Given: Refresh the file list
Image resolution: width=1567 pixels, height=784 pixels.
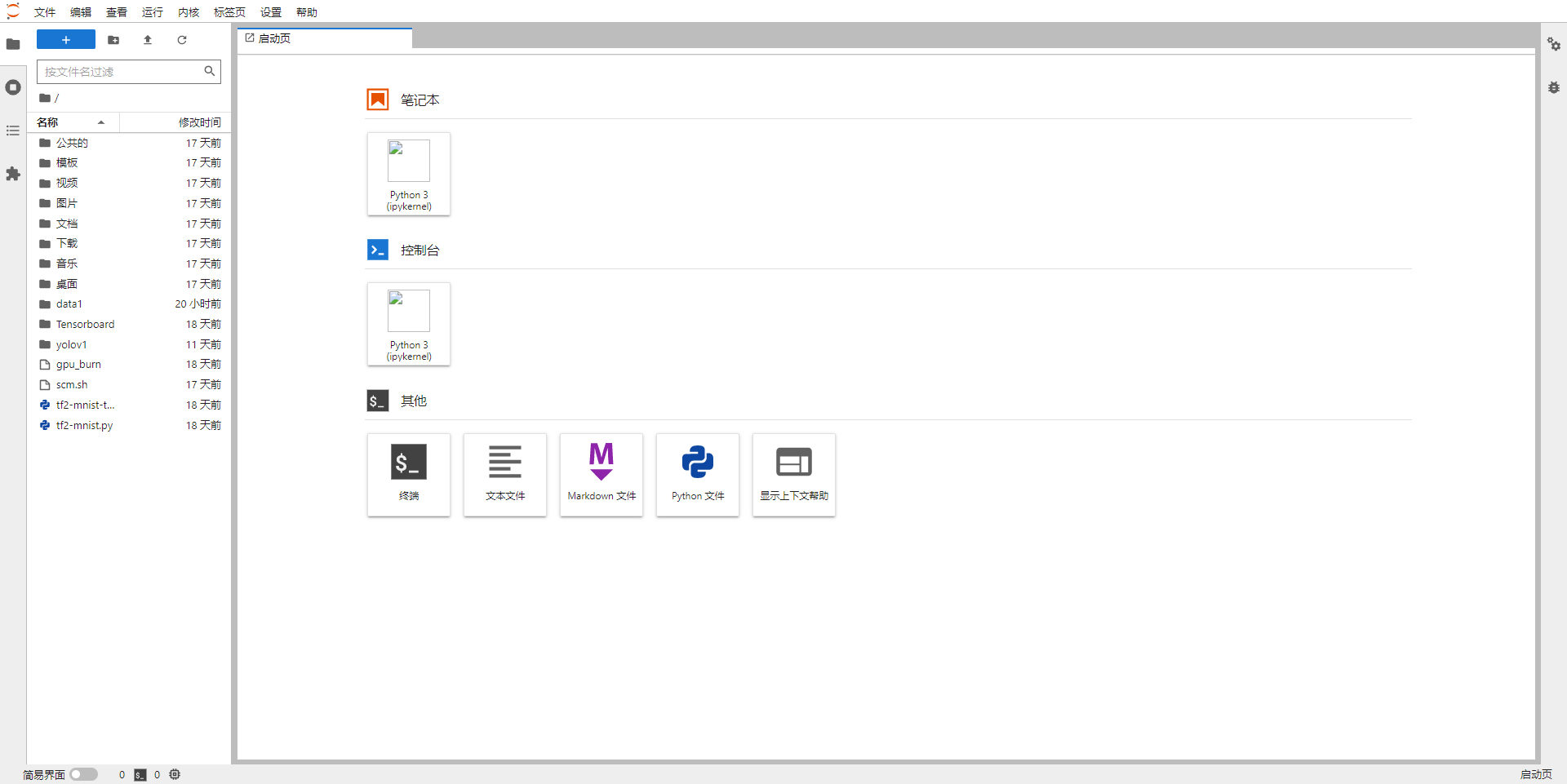Looking at the screenshot, I should coord(182,40).
